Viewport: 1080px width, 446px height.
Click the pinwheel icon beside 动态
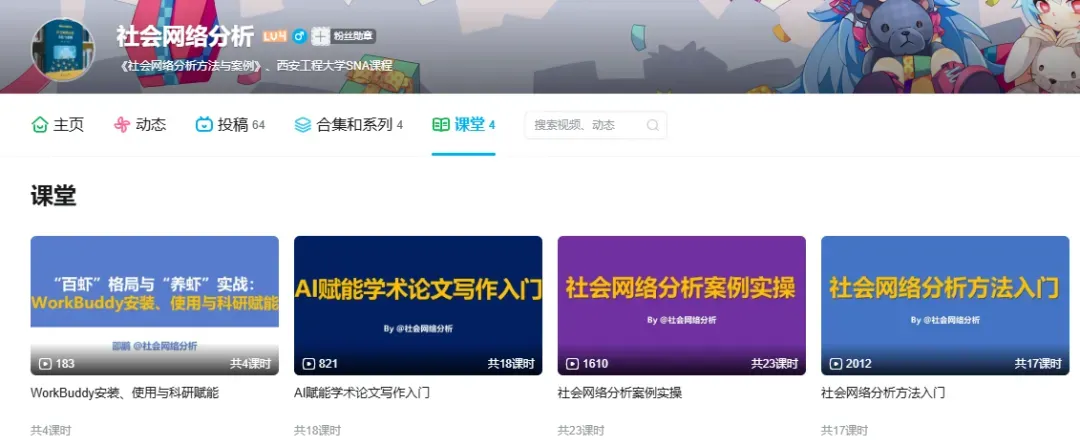tap(122, 125)
